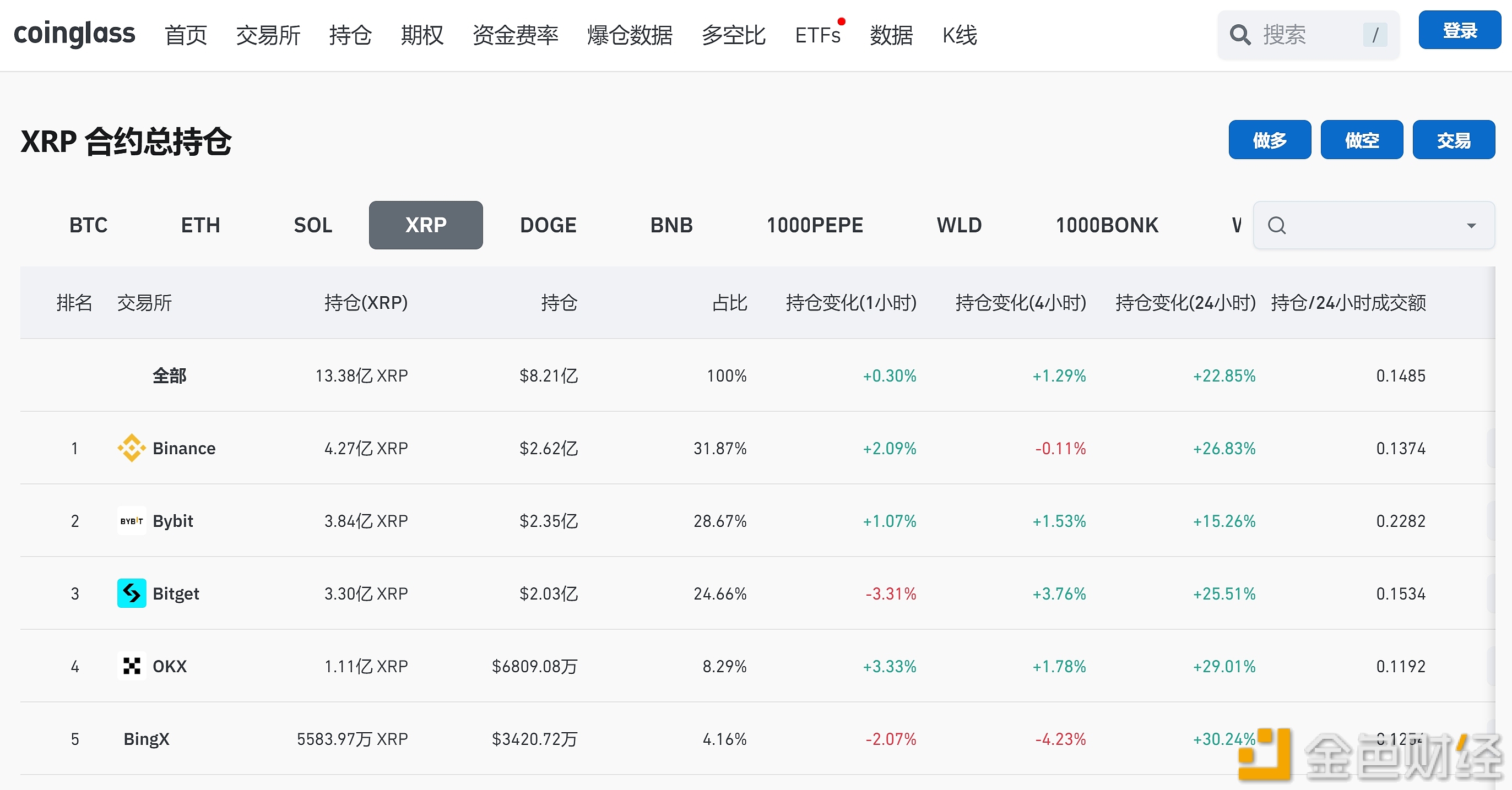
Task: Select the 1000PEPE coin tab
Action: pos(815,225)
